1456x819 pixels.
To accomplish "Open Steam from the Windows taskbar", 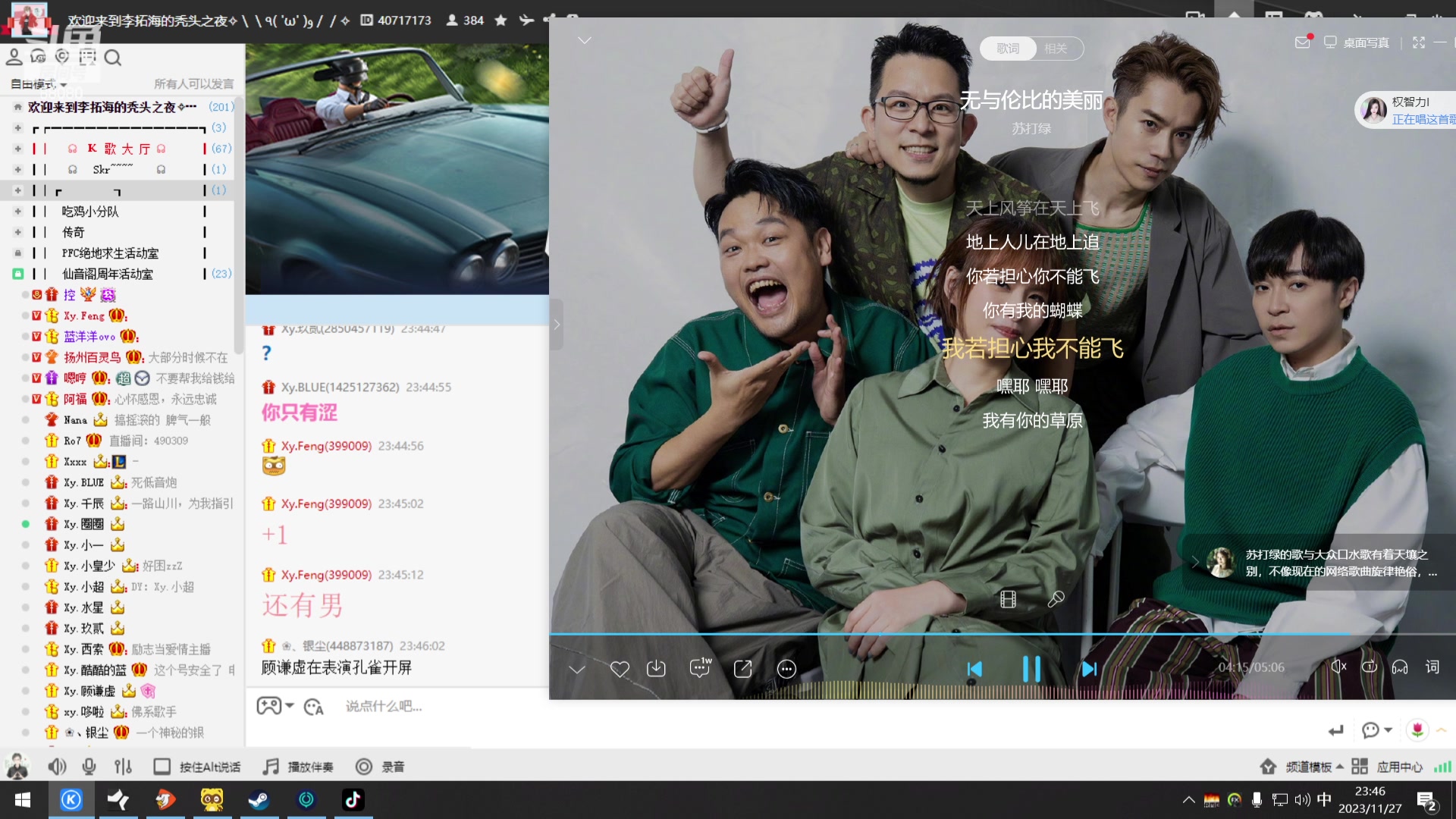I will 259,800.
